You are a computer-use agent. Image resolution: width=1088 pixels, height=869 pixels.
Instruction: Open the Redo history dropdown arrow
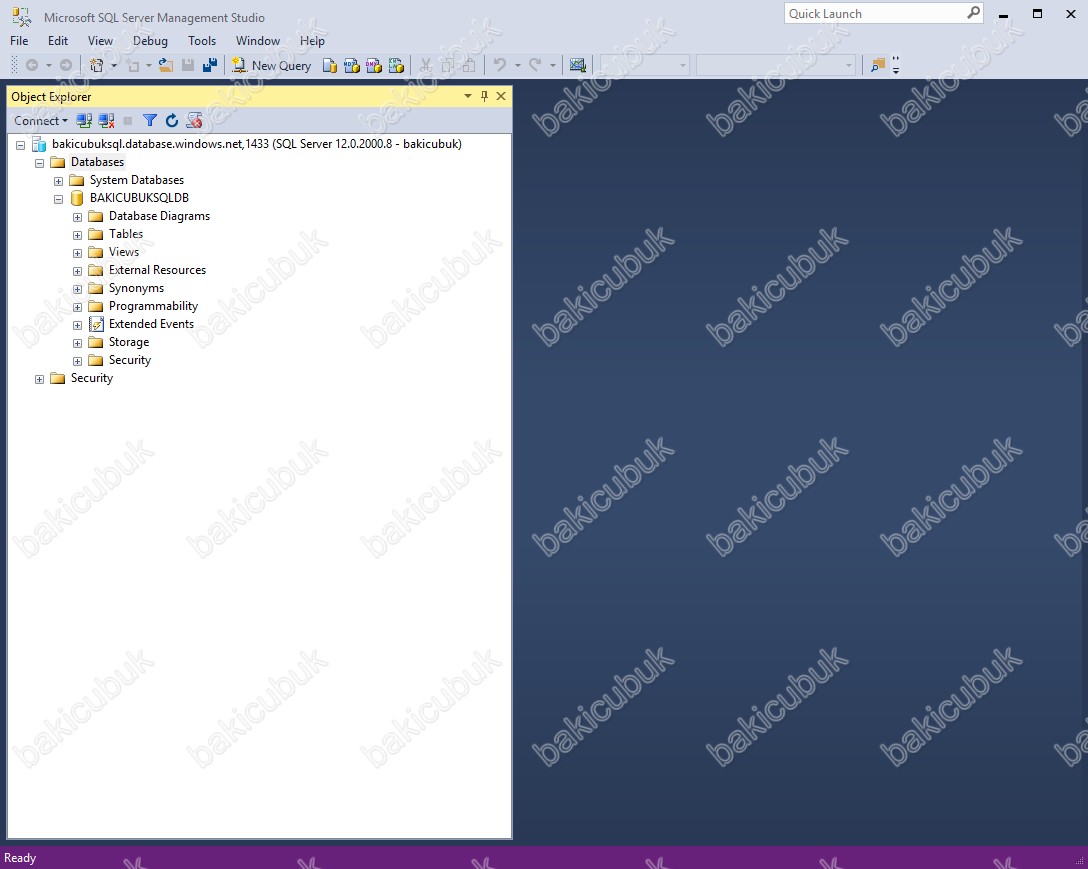click(553, 65)
